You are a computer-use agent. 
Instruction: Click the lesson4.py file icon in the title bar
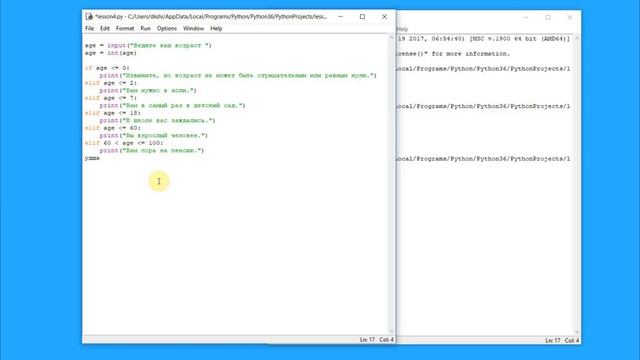click(89, 16)
